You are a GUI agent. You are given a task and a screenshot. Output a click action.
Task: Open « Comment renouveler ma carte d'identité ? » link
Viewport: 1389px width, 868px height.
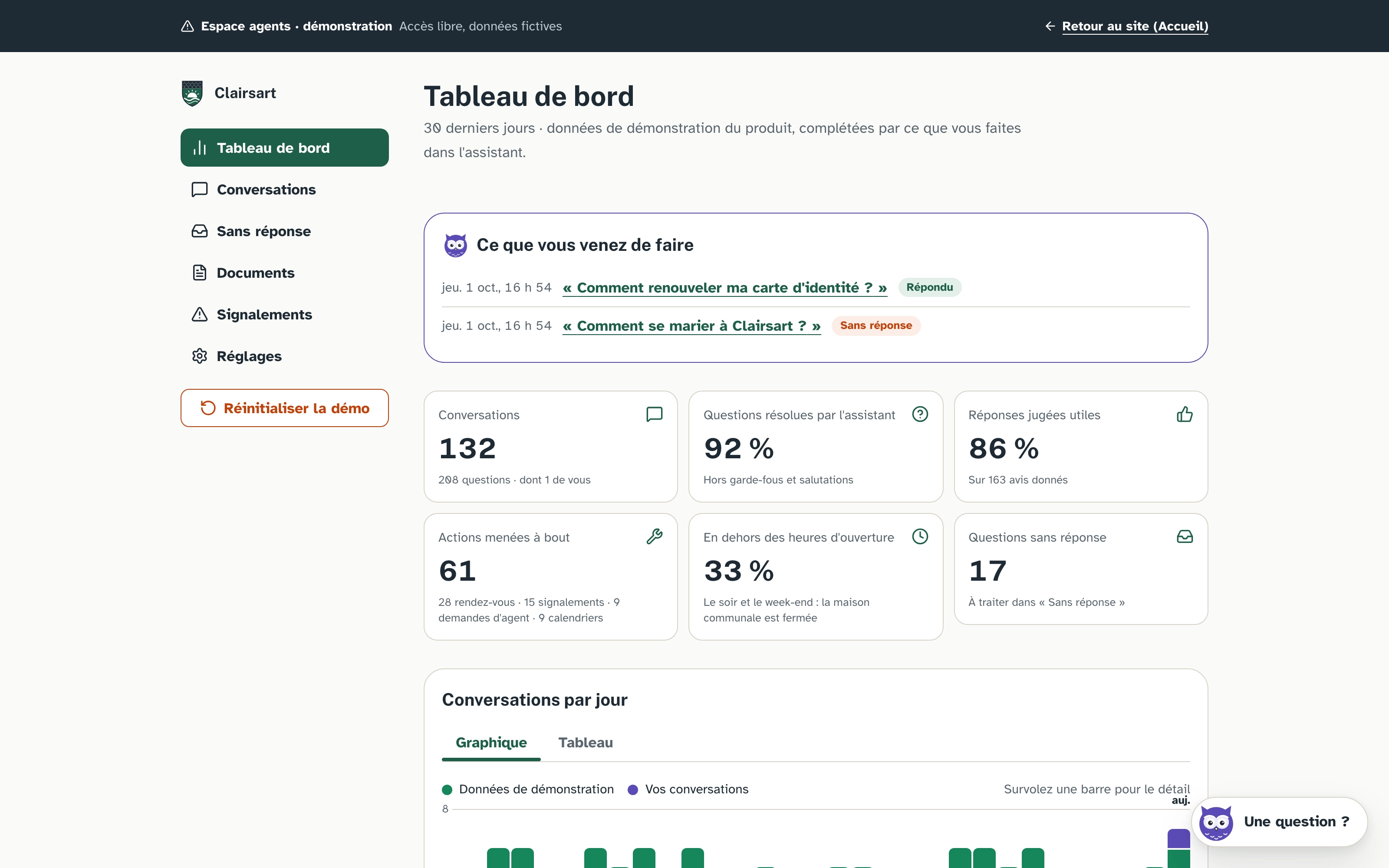pyautogui.click(x=725, y=288)
